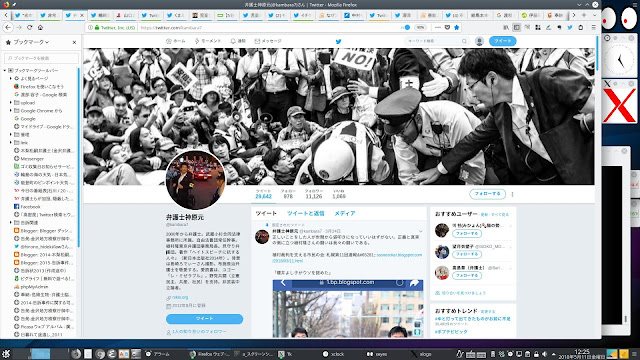
Task: Toggle the sidebar view button in toolbar
Action: click(516, 27)
